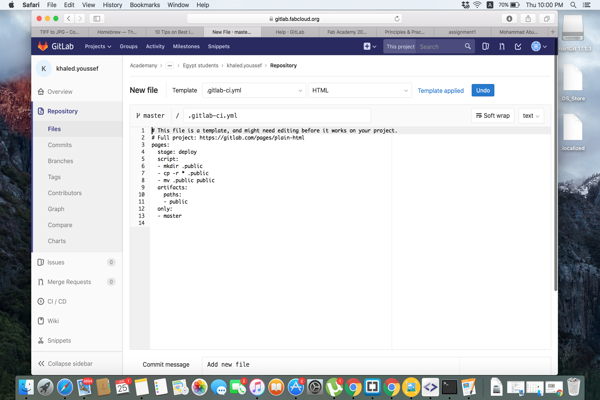Screen dimensions: 600x400
Task: Show all tabs with the tab overview icon
Action: 546,18
